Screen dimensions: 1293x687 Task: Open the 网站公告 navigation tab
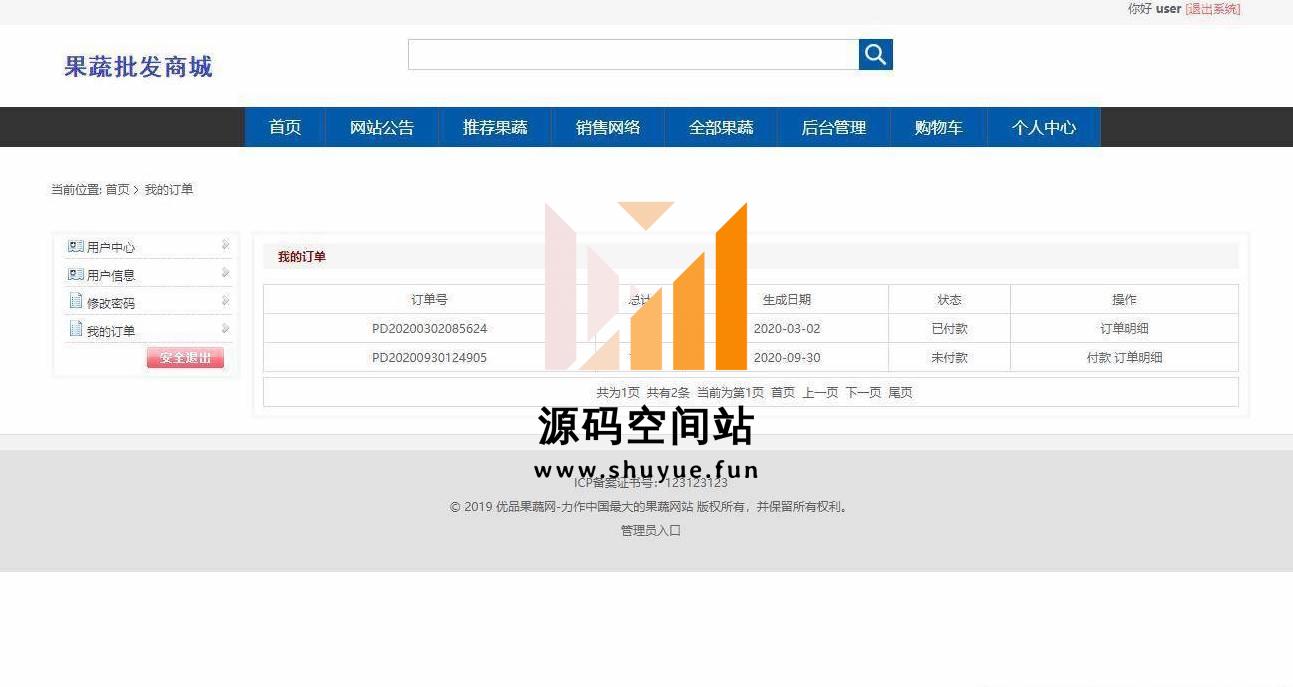click(x=382, y=128)
